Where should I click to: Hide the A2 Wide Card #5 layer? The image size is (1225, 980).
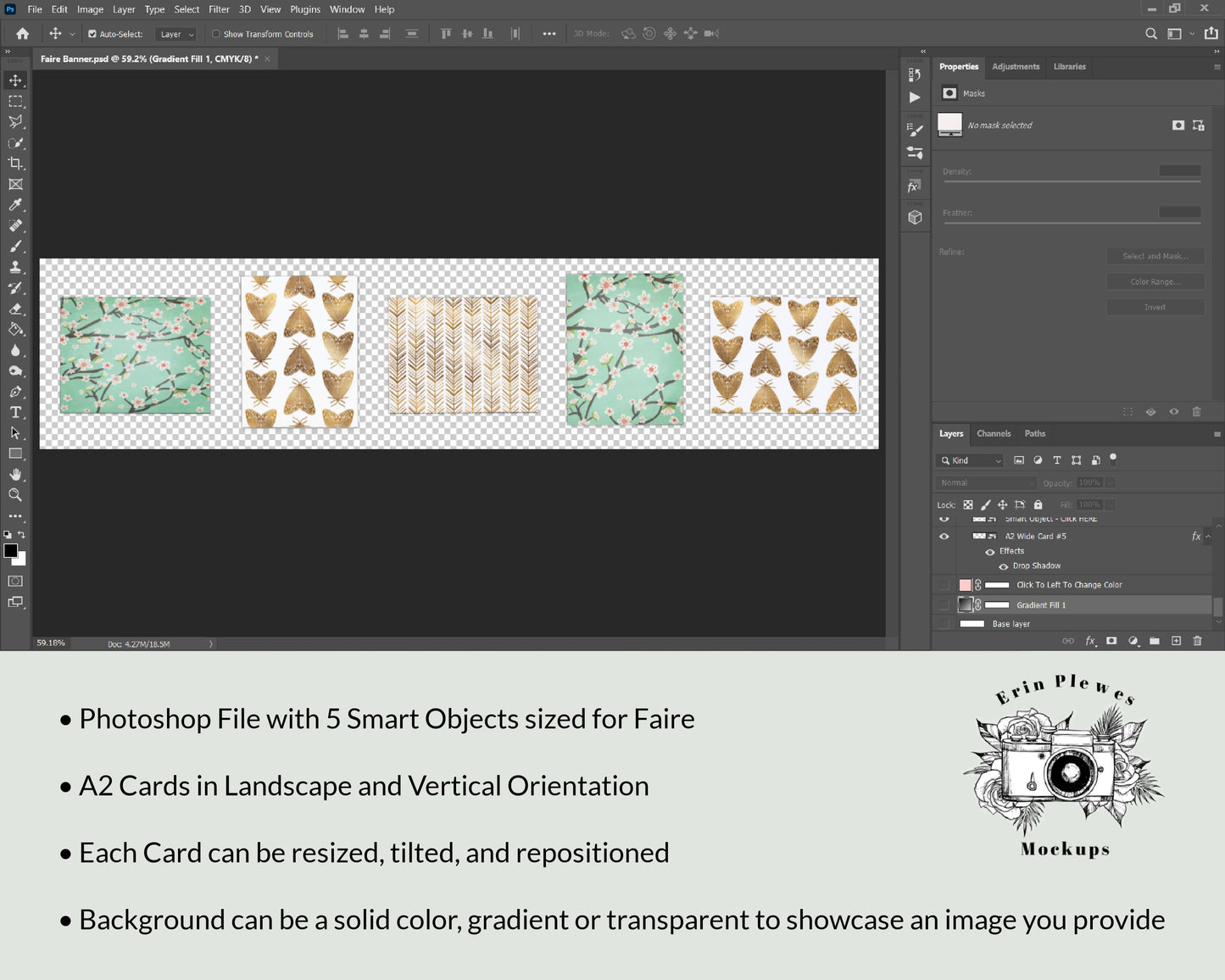click(x=944, y=537)
